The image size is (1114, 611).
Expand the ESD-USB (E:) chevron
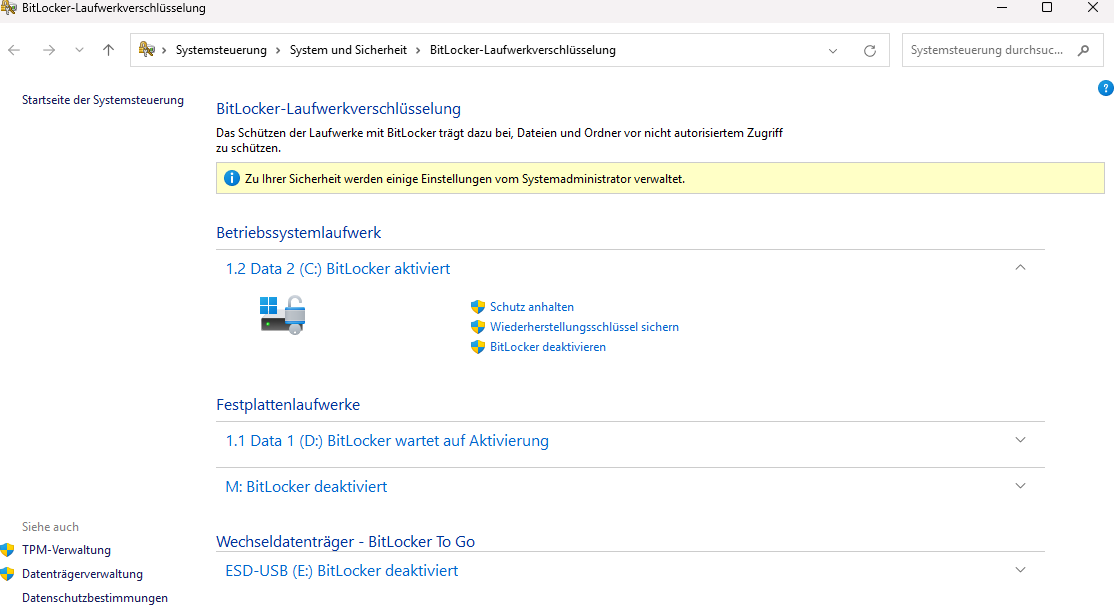pos(1020,570)
